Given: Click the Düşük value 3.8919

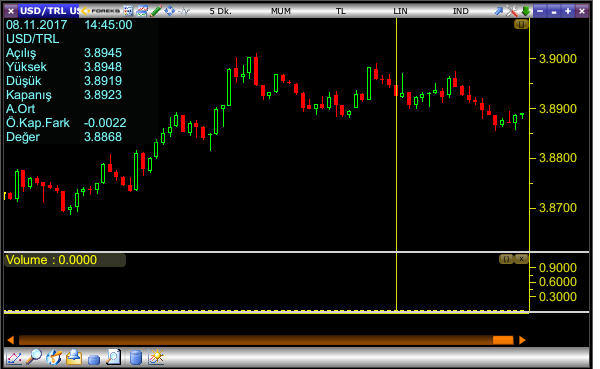Looking at the screenshot, I should [x=103, y=81].
